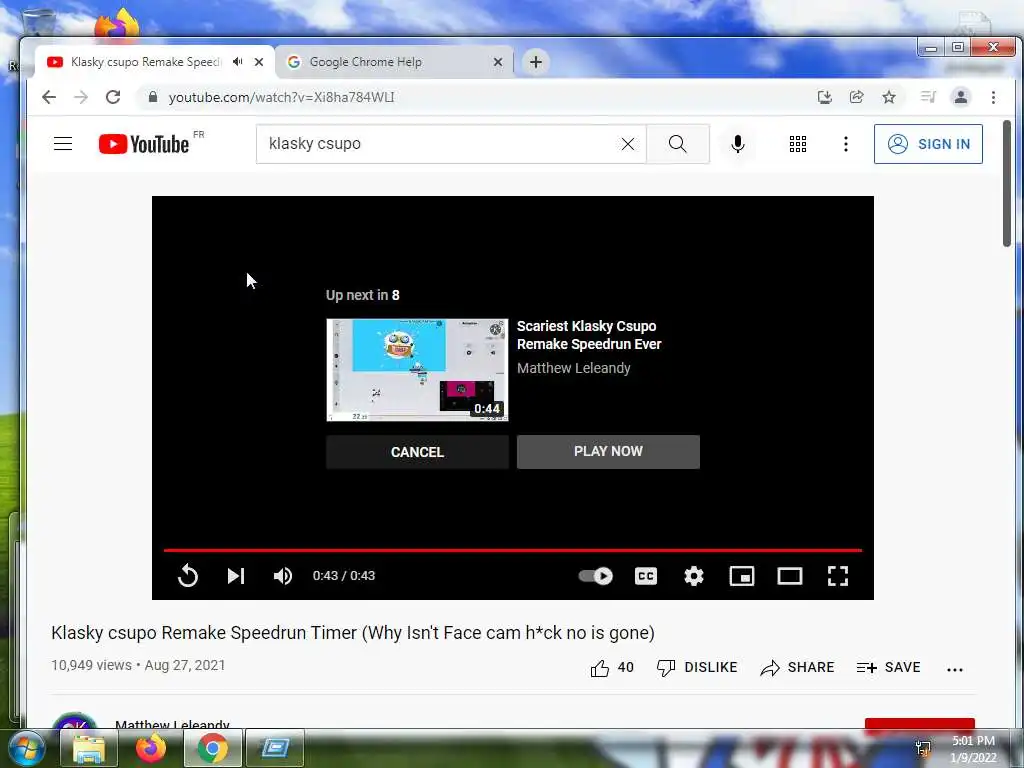
Task: Click the DISLIKE button
Action: tap(697, 667)
